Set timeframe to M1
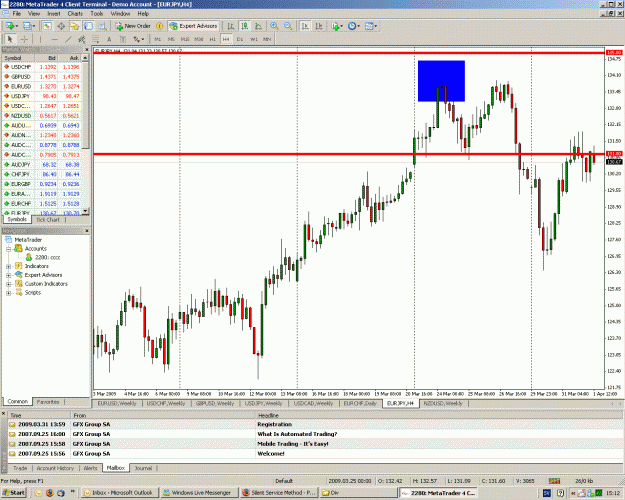The height and width of the screenshot is (500, 625). click(x=157, y=39)
